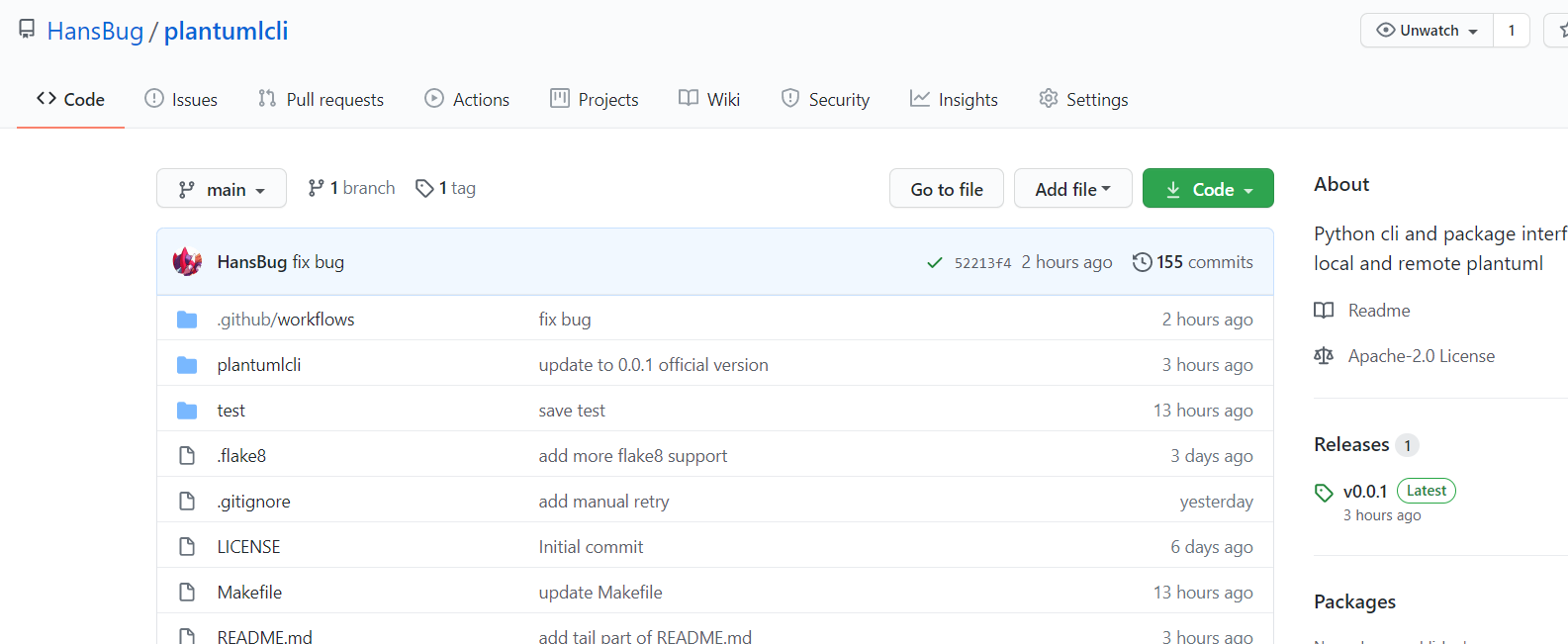This screenshot has width=1568, height=644.
Task: Click the book icon next to Readme
Action: (x=1324, y=311)
